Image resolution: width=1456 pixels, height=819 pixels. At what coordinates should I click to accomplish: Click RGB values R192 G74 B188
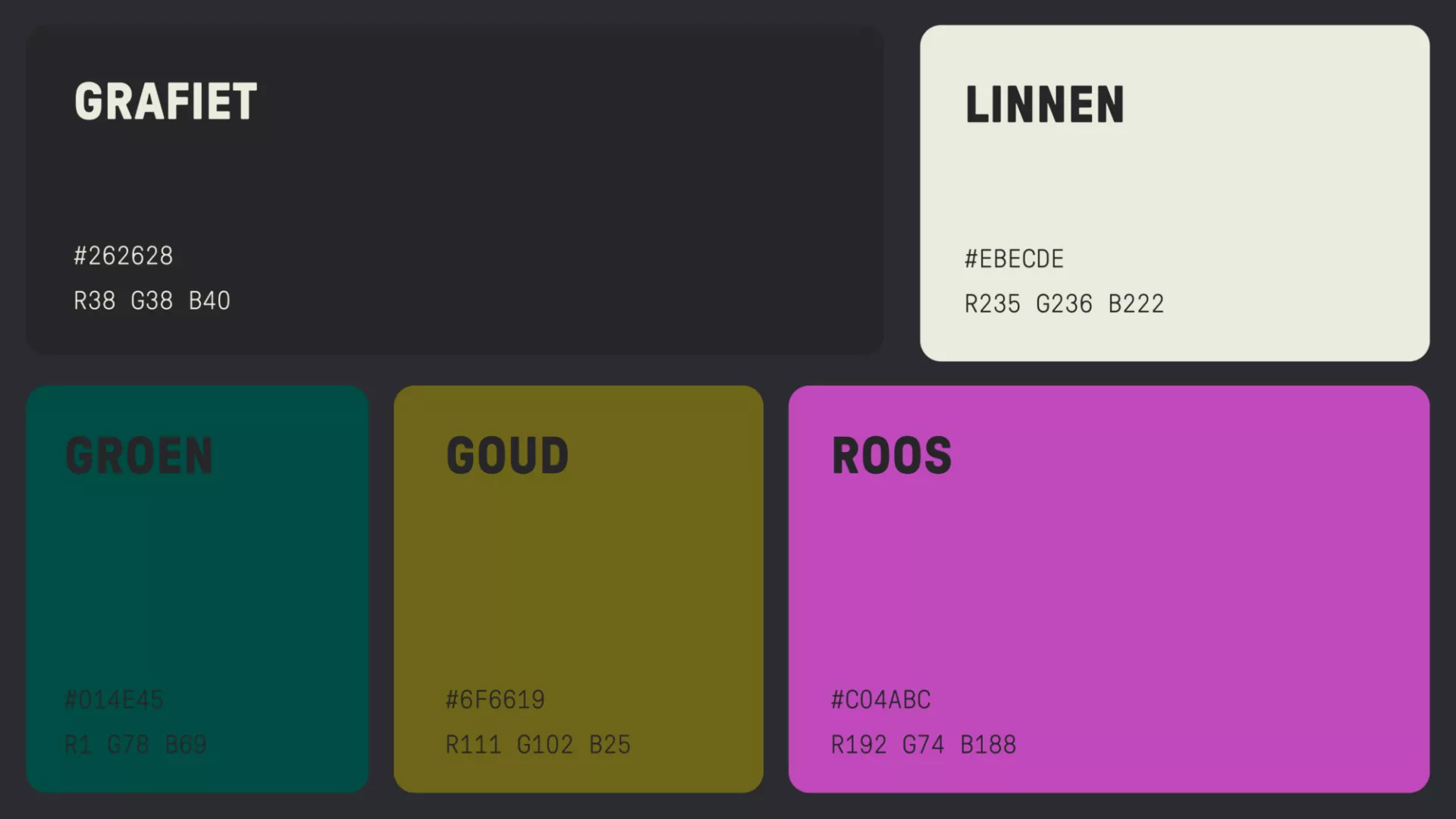pos(923,745)
